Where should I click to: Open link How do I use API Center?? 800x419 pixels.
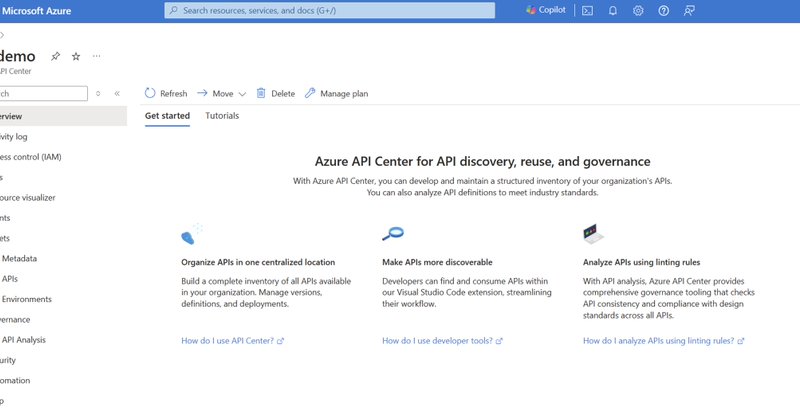pos(232,341)
